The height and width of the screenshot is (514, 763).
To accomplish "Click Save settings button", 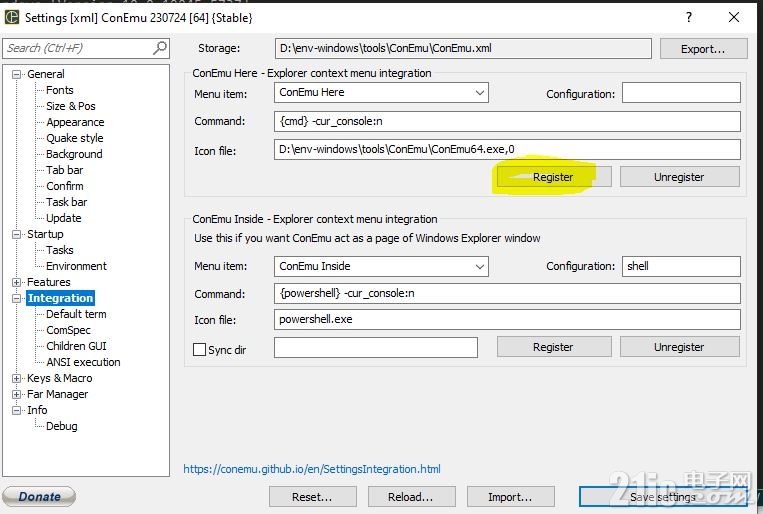I will point(663,496).
